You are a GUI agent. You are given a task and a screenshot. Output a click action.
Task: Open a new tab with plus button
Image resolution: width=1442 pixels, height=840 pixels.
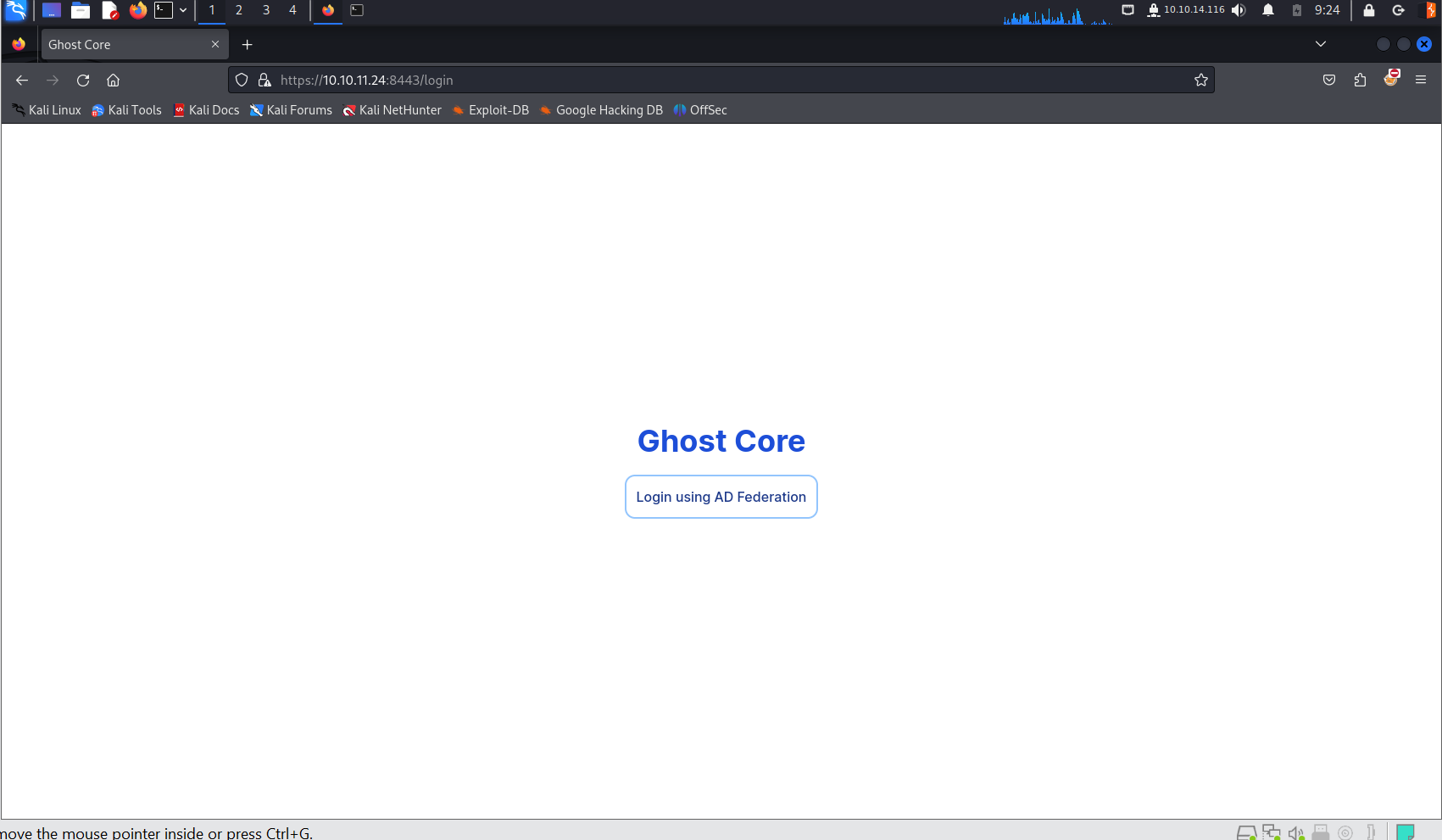click(248, 44)
